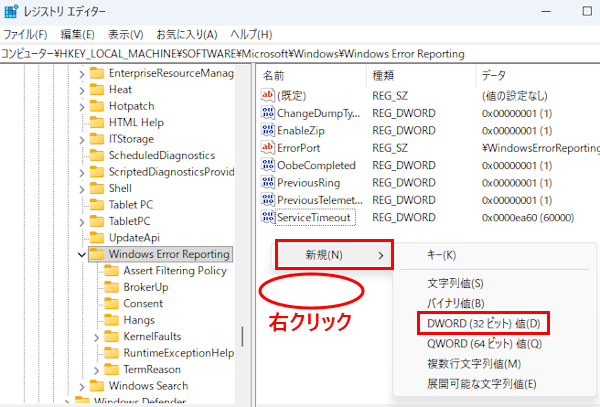Select the EnableZip DWORD value icon
Viewport: 600px width, 407px height.
267,130
